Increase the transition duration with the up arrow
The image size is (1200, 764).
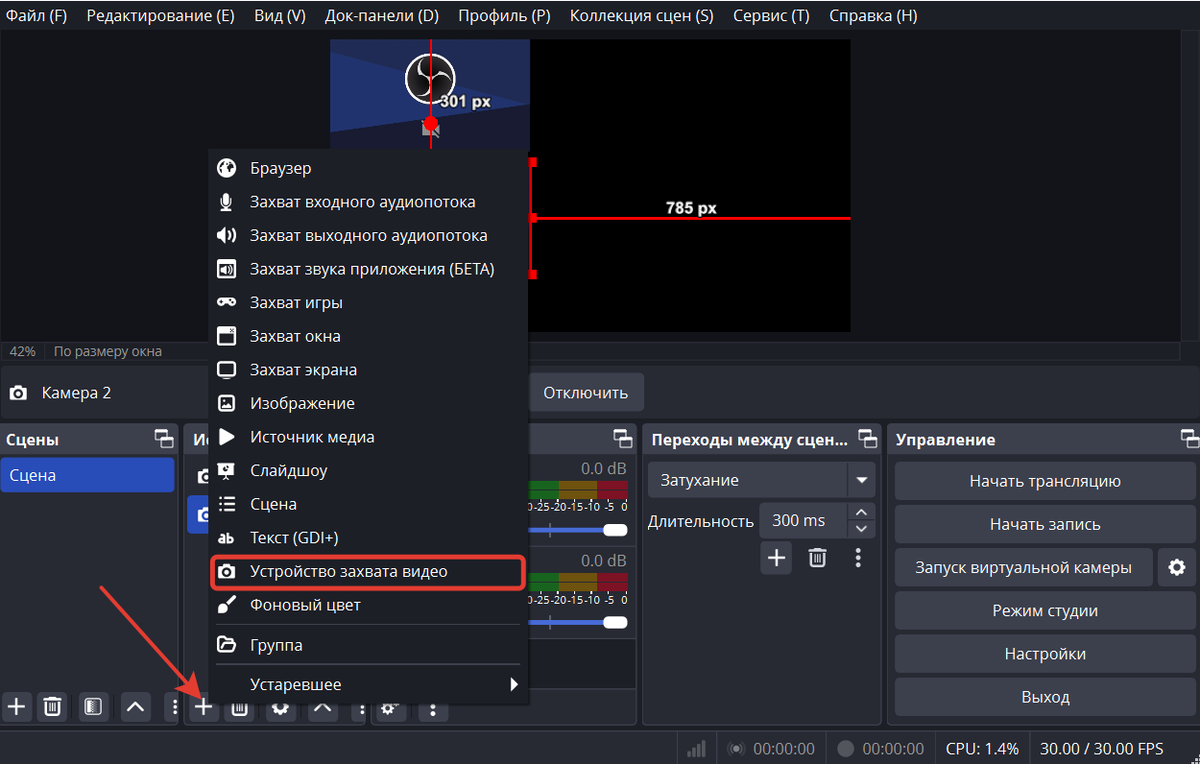tap(861, 512)
